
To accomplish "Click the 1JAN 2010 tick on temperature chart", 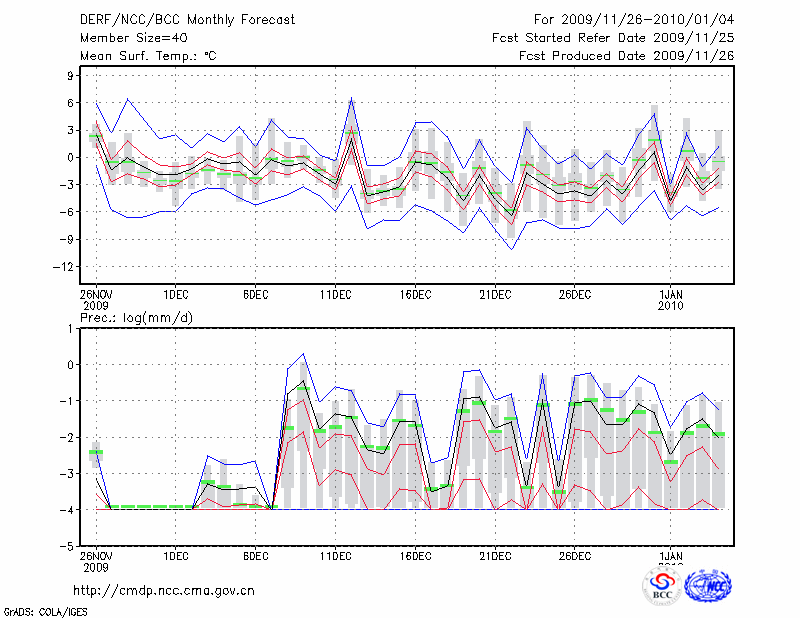I will pos(671,299).
